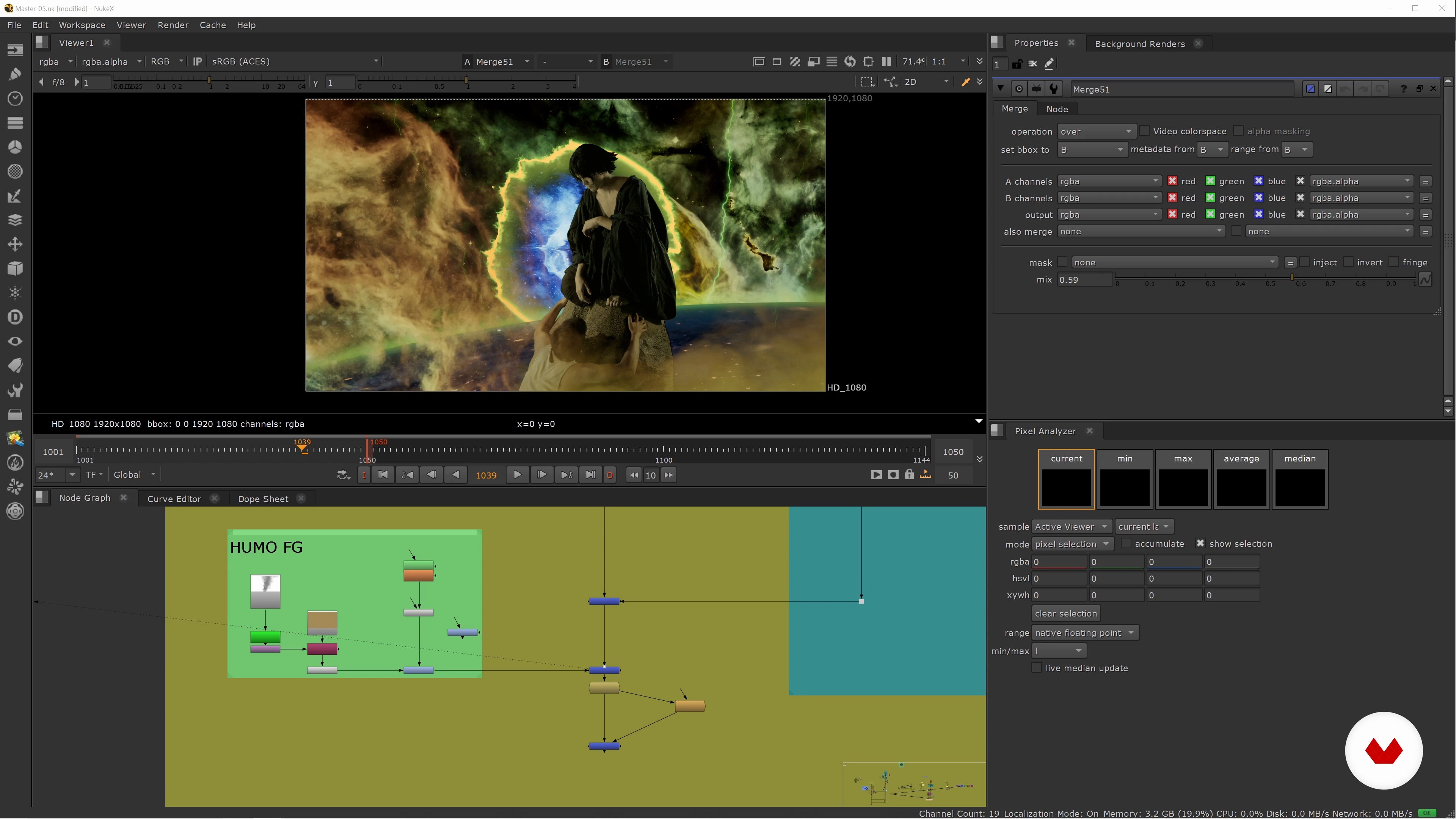Switch to Background Renders tab
The image size is (1456, 819).
pos(1139,44)
